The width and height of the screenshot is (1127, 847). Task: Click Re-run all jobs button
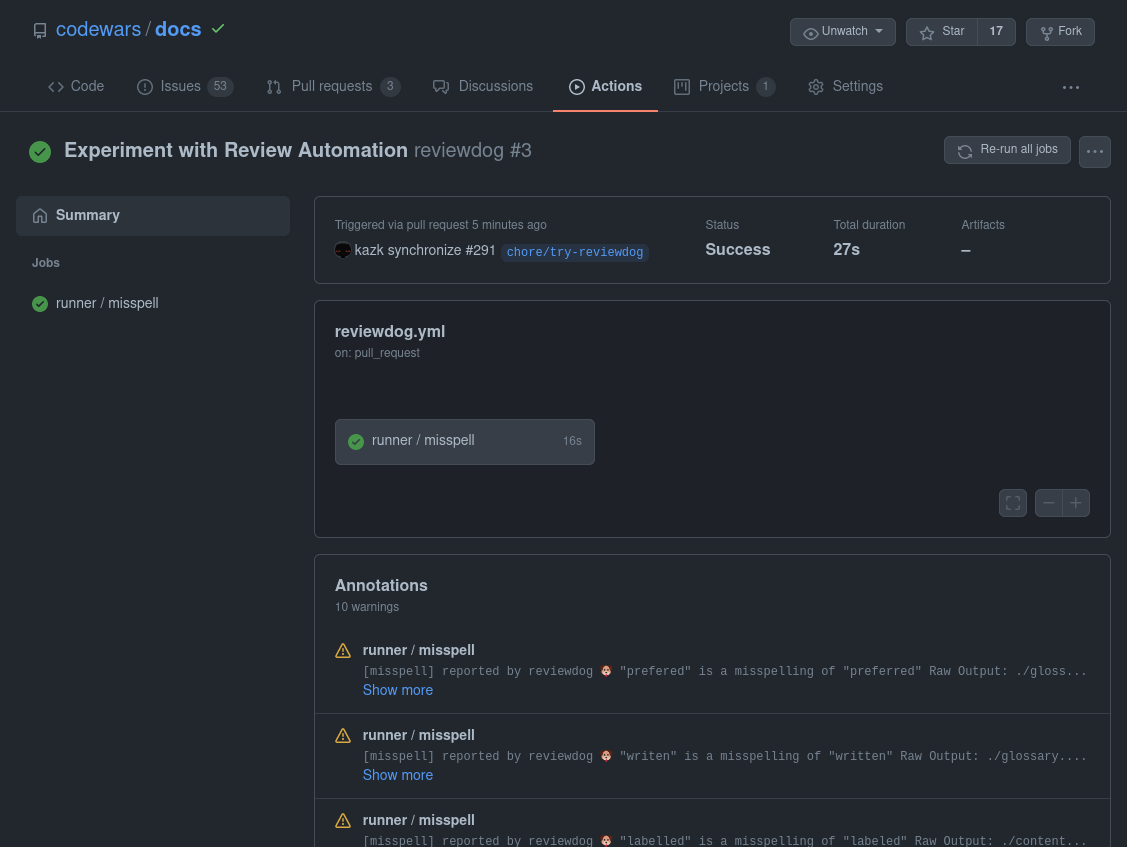pyautogui.click(x=1007, y=150)
